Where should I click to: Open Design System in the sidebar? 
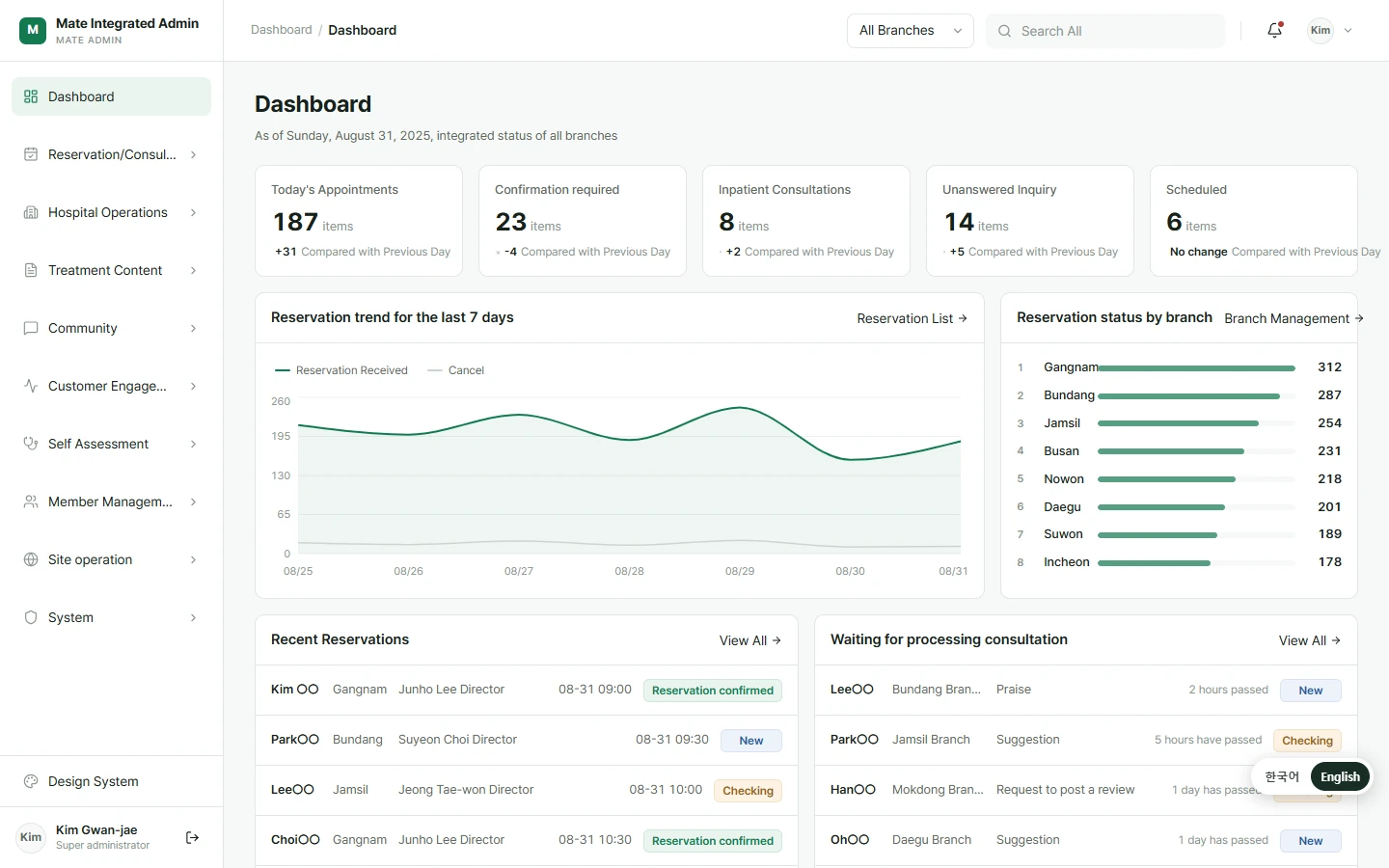[x=112, y=781]
